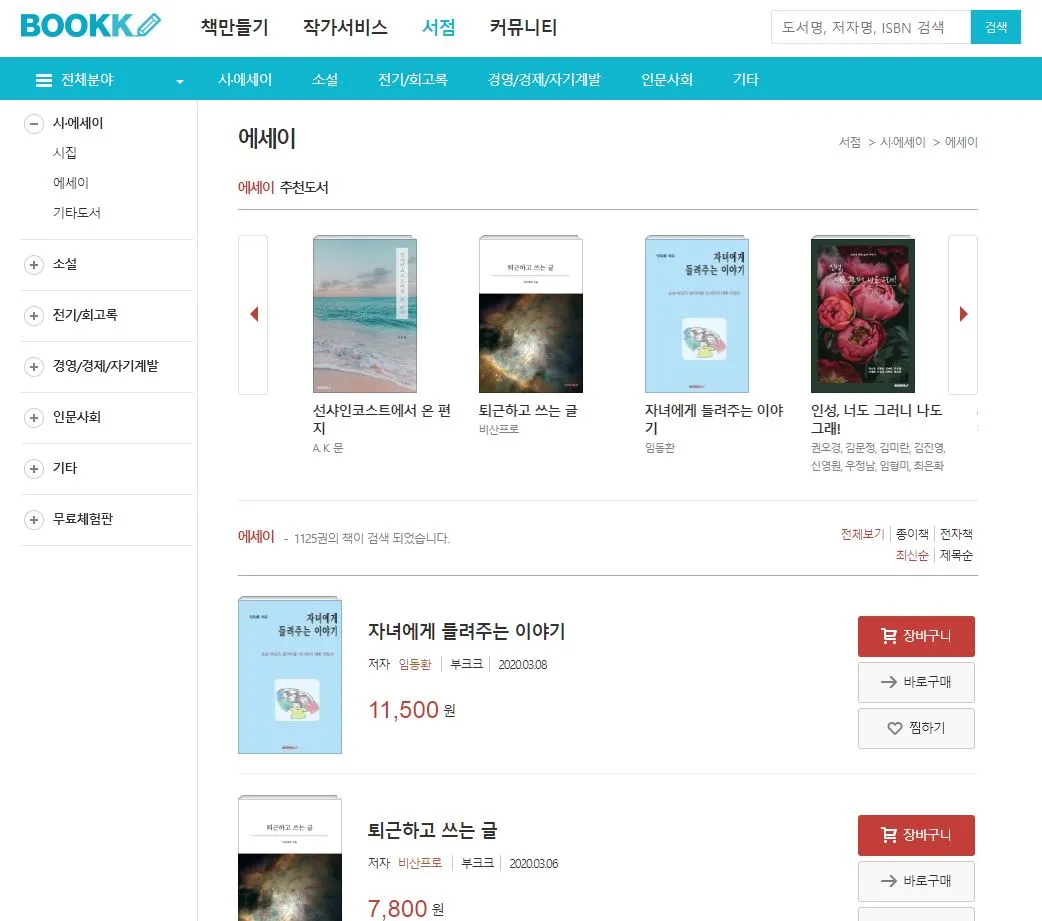The image size is (1042, 921).
Task: Select 인문사회 in the blue category bar
Action: (x=667, y=80)
